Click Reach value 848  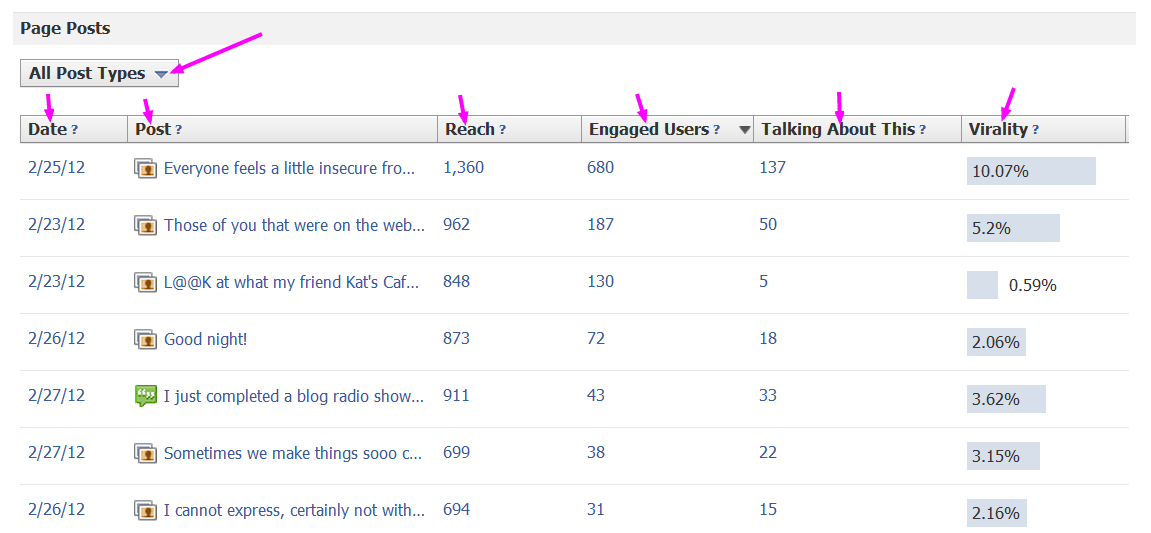(457, 281)
